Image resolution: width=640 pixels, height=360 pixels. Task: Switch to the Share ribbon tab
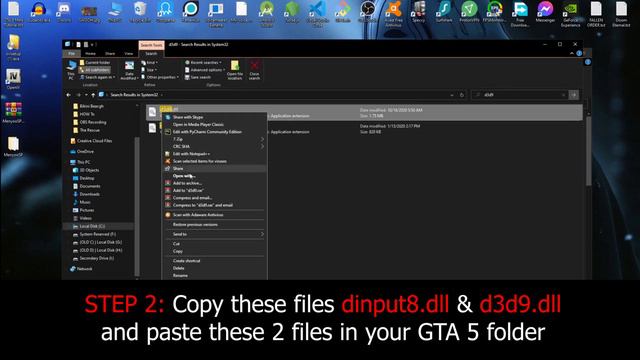[x=110, y=53]
